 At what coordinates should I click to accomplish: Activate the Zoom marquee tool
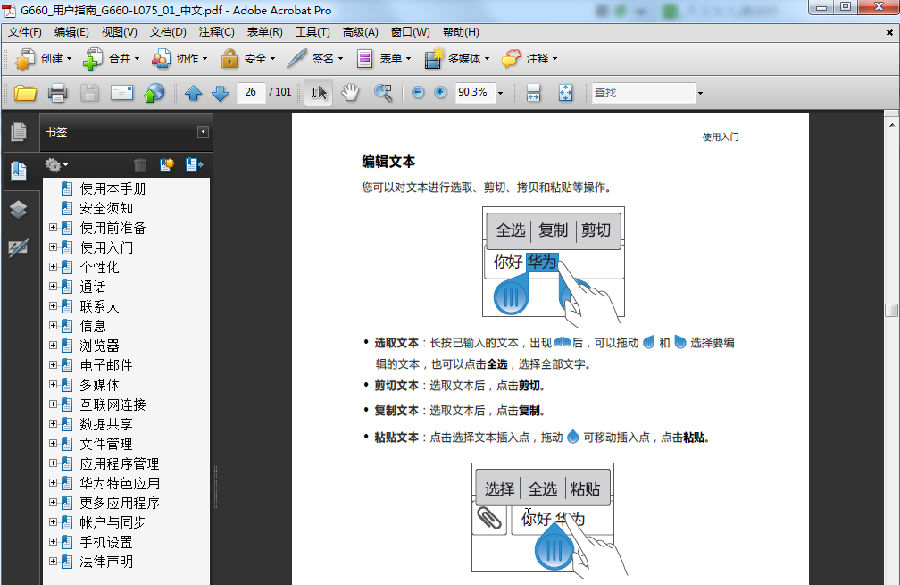pyautogui.click(x=382, y=92)
